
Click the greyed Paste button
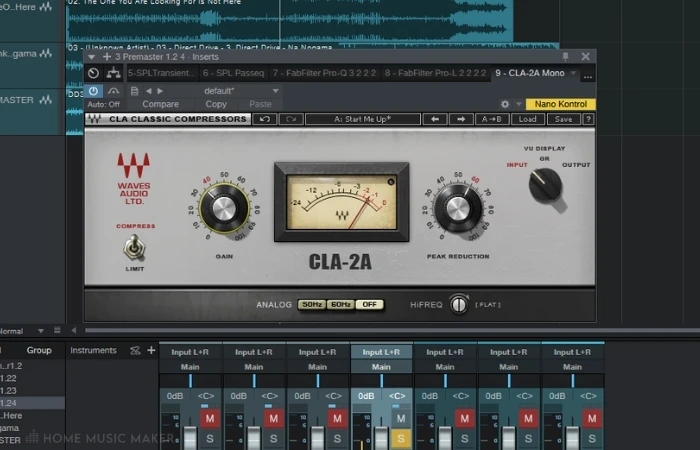(260, 104)
